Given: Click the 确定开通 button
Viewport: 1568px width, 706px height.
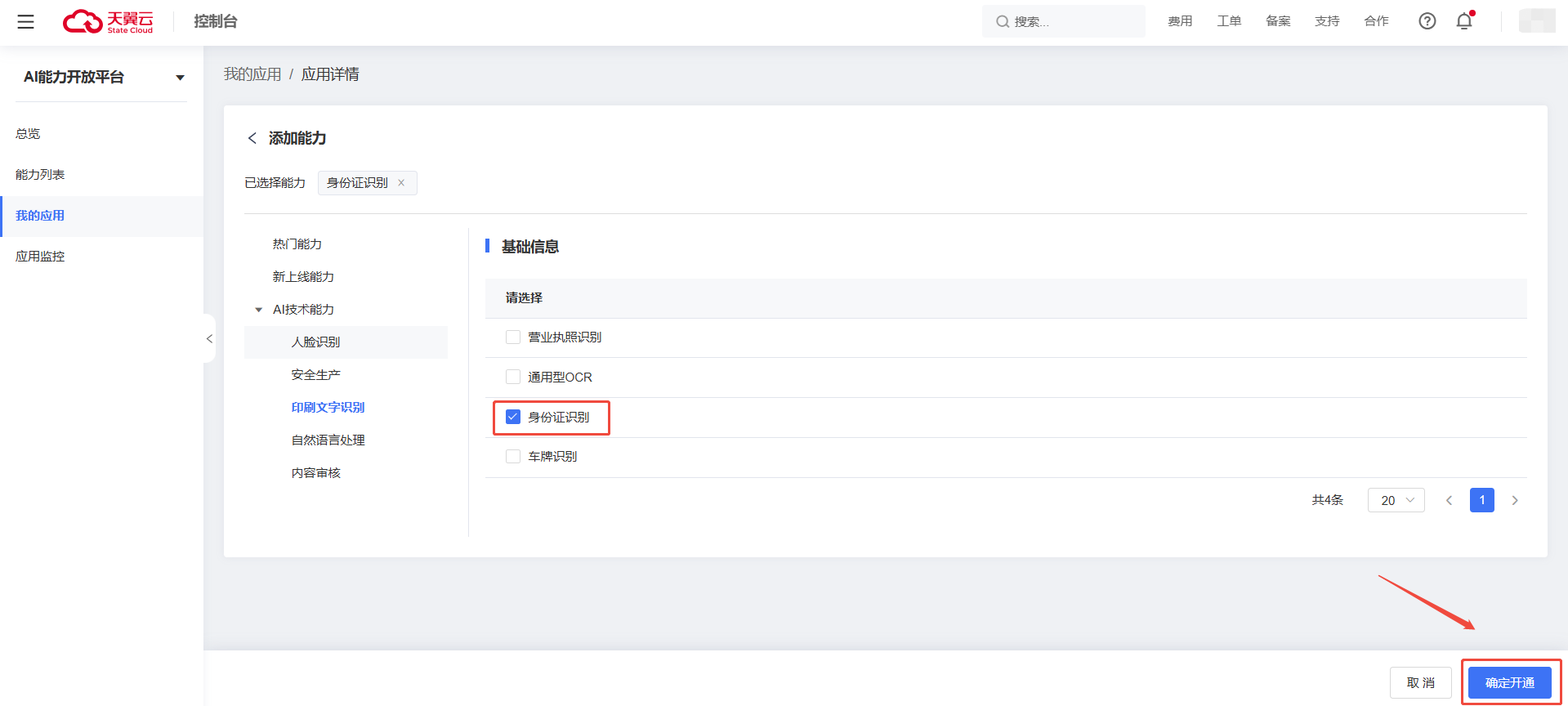Looking at the screenshot, I should 1510,683.
